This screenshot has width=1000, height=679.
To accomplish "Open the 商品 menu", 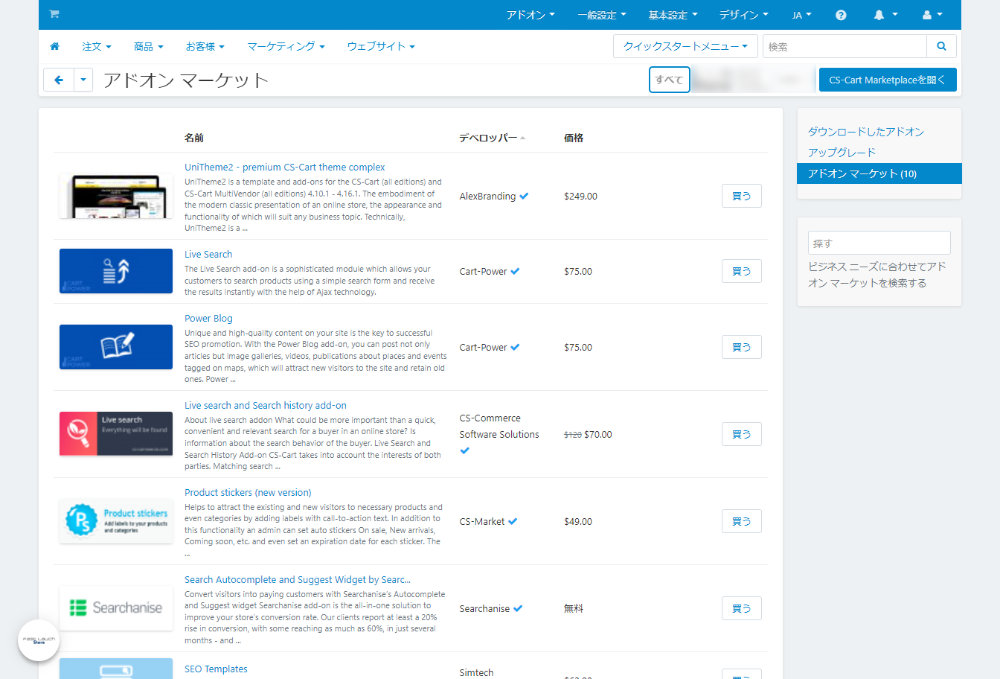I will (149, 46).
